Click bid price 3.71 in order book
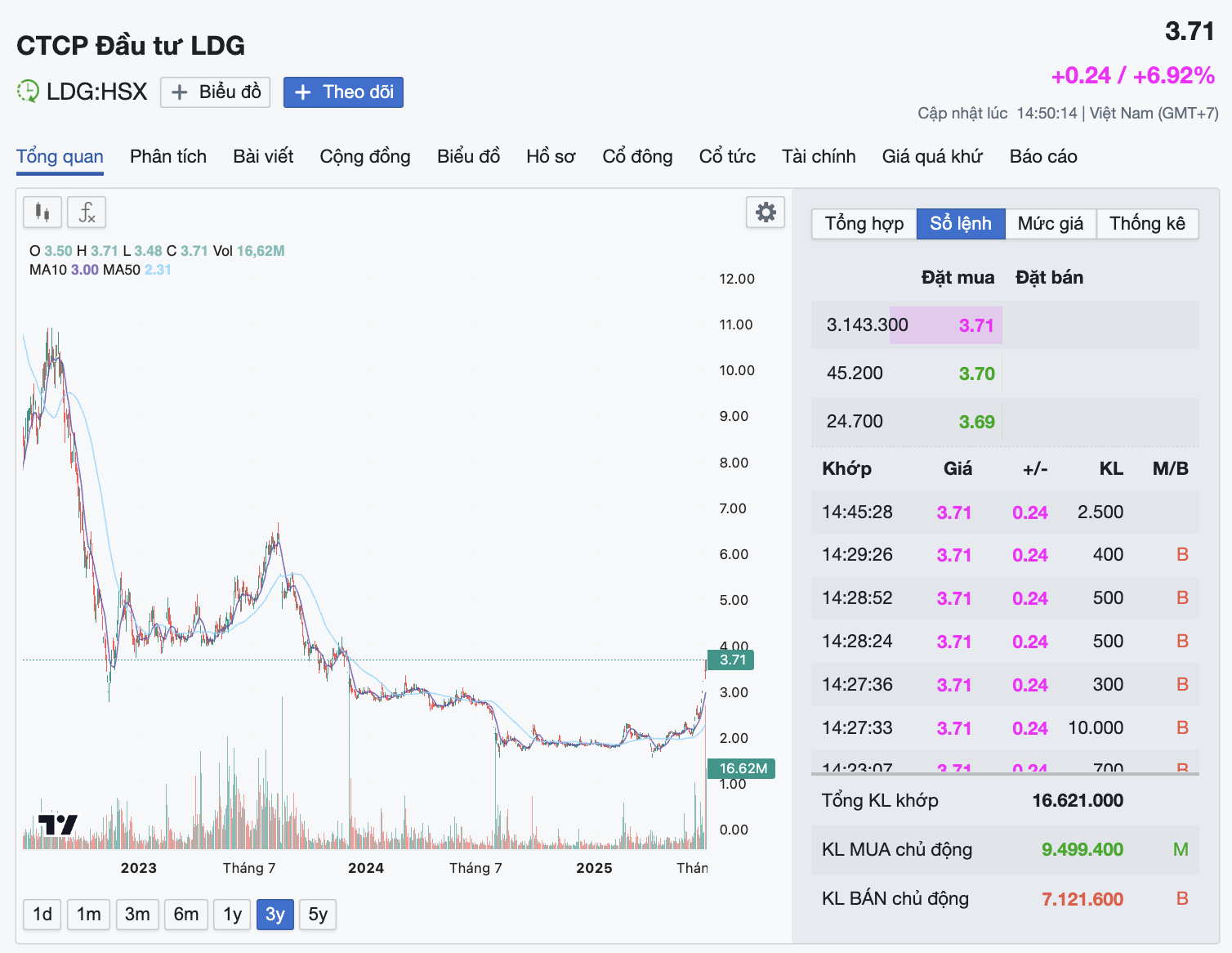1232x953 pixels. pyautogui.click(x=976, y=325)
